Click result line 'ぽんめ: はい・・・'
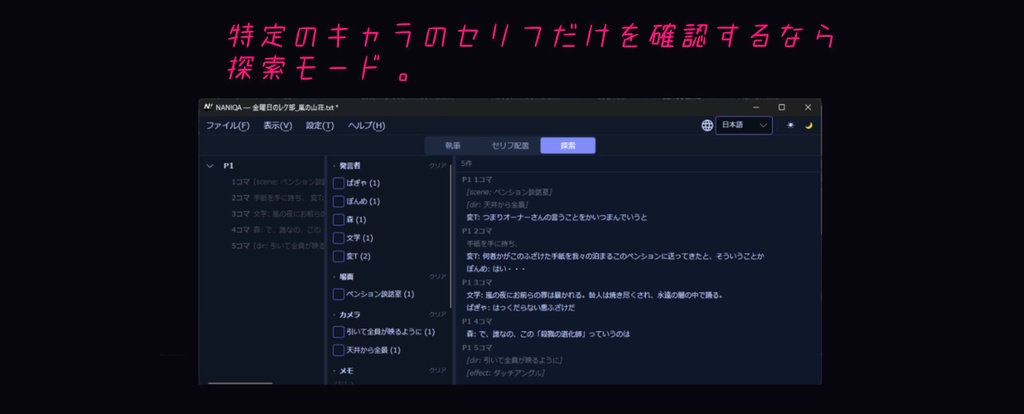1024x414 pixels. click(496, 268)
